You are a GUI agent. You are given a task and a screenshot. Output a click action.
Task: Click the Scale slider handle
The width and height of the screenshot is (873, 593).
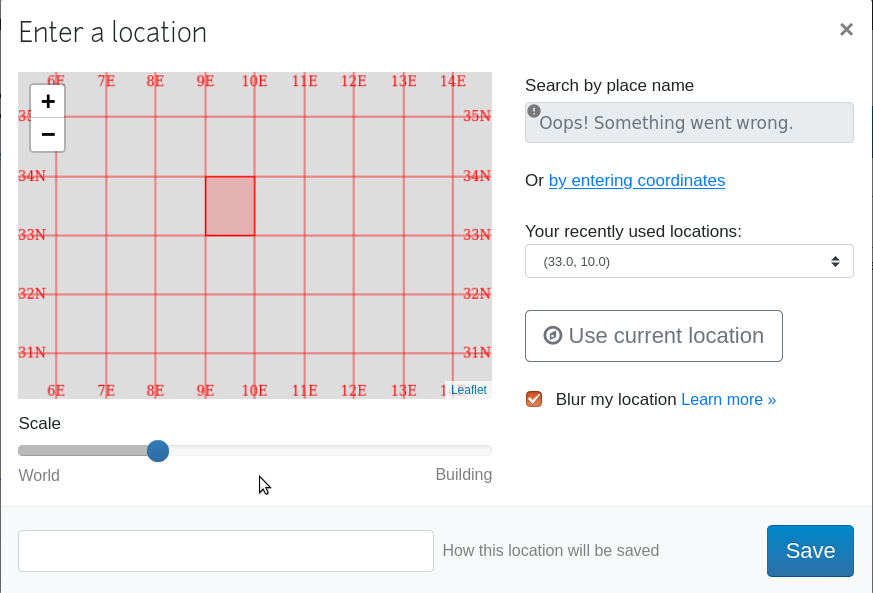[x=158, y=451]
